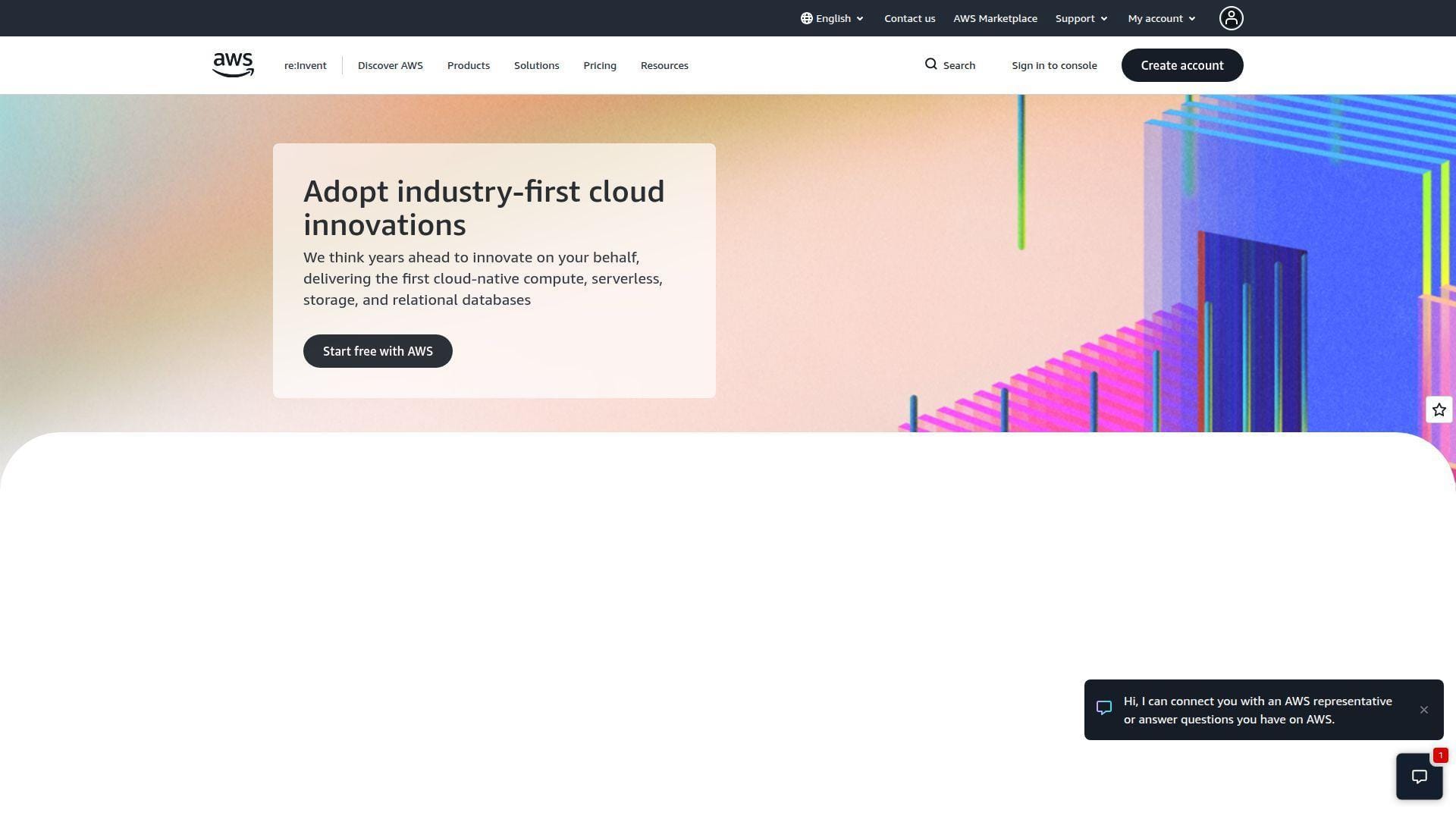The image size is (1456, 819).
Task: Expand the English language dropdown
Action: pyautogui.click(x=832, y=18)
